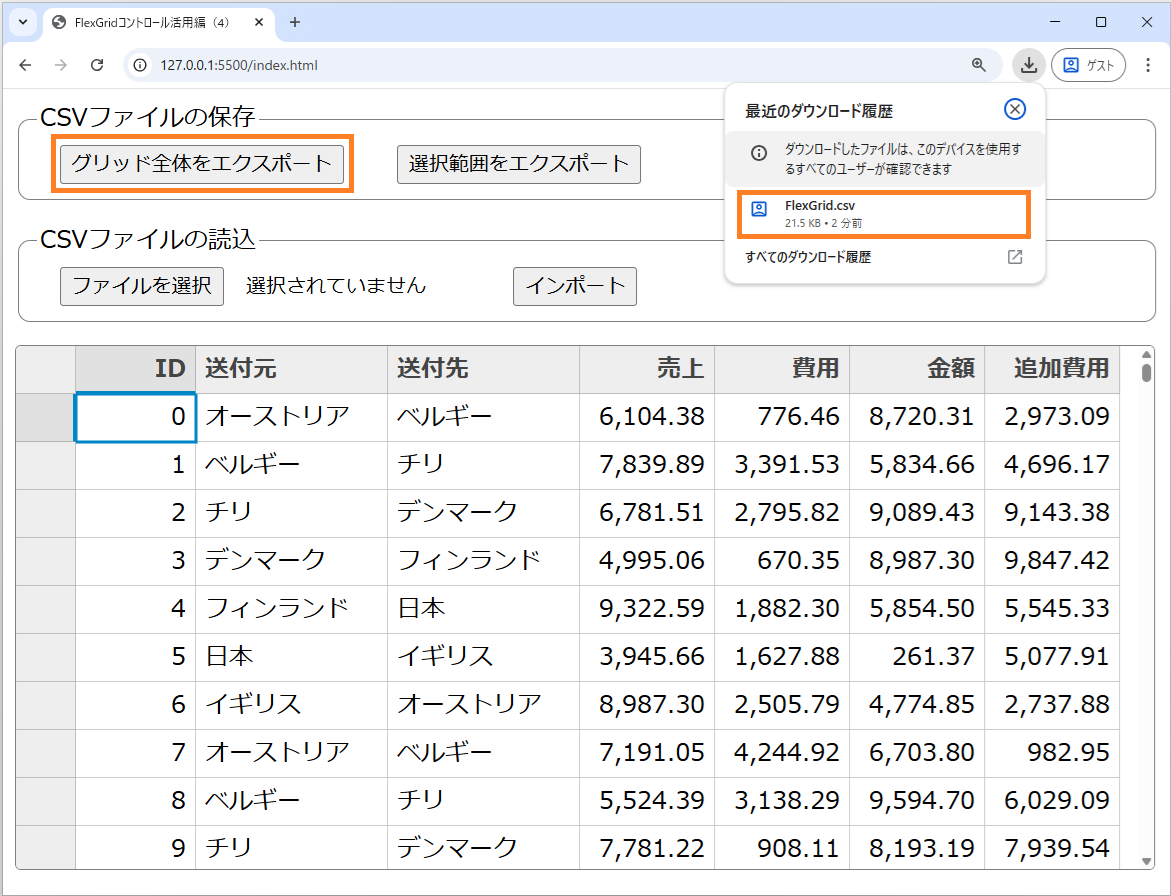
Task: Click the forward navigation arrow
Action: point(61,65)
